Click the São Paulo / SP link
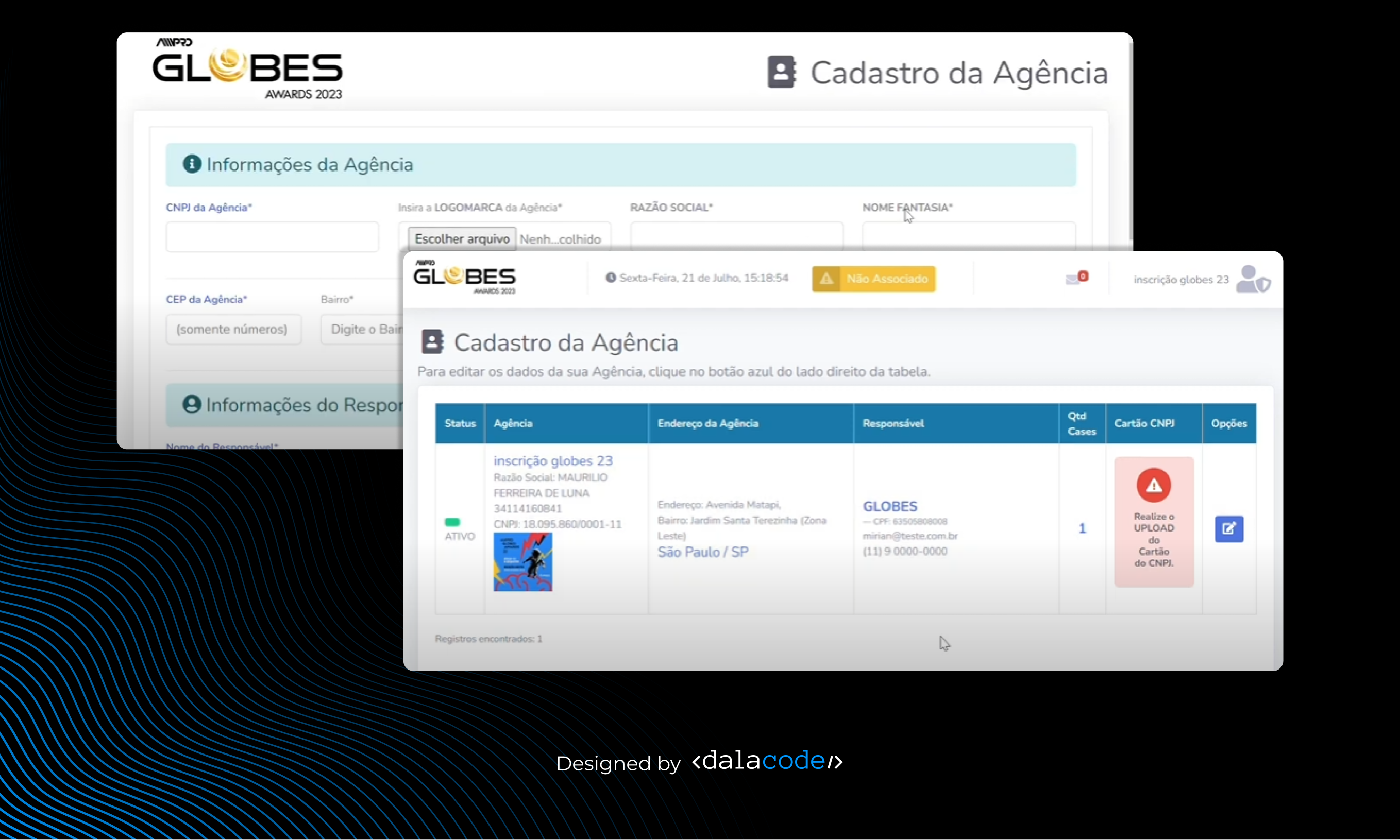The height and width of the screenshot is (840, 1400). (703, 552)
